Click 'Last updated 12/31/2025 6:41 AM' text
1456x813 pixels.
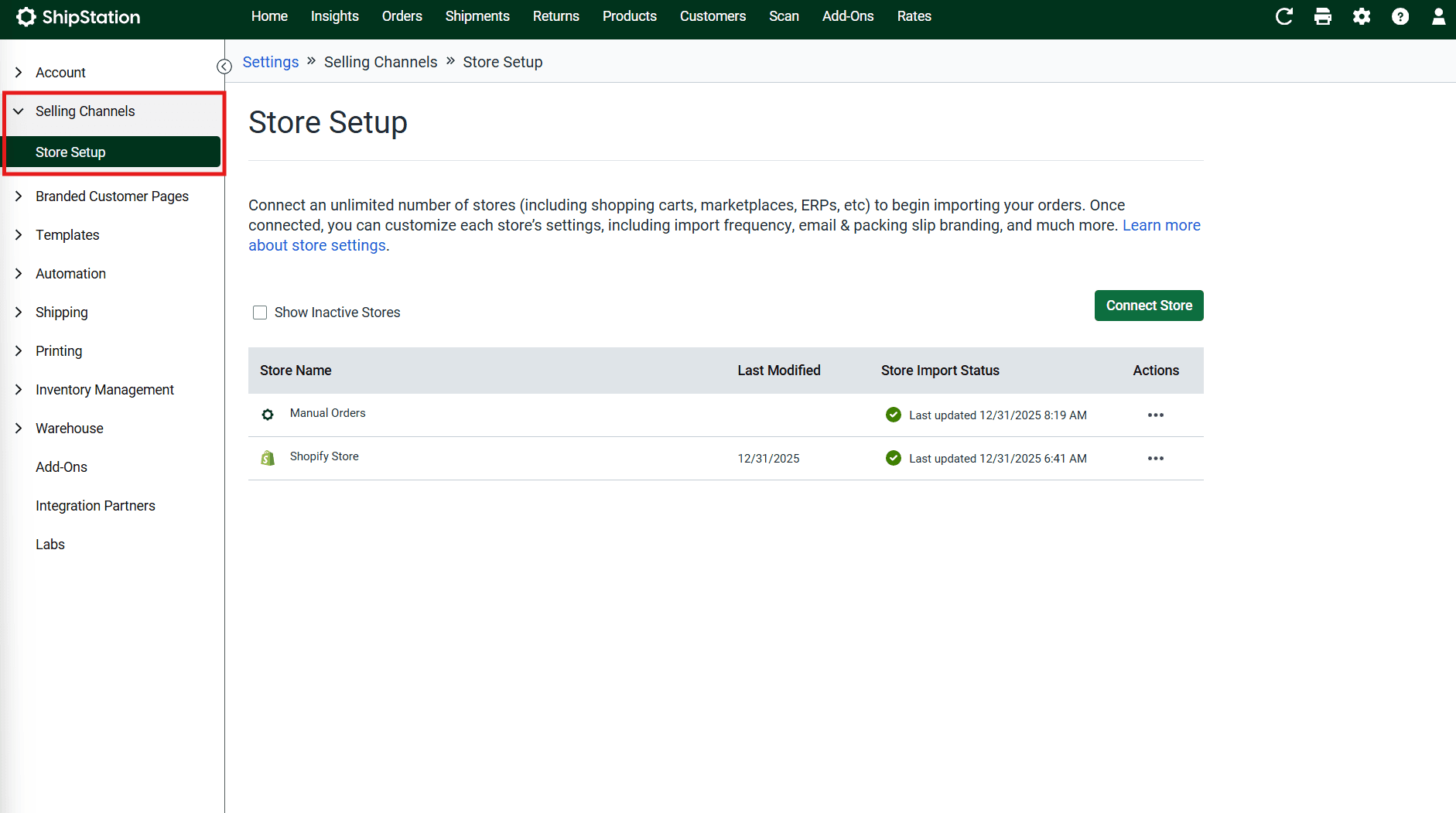998,459
